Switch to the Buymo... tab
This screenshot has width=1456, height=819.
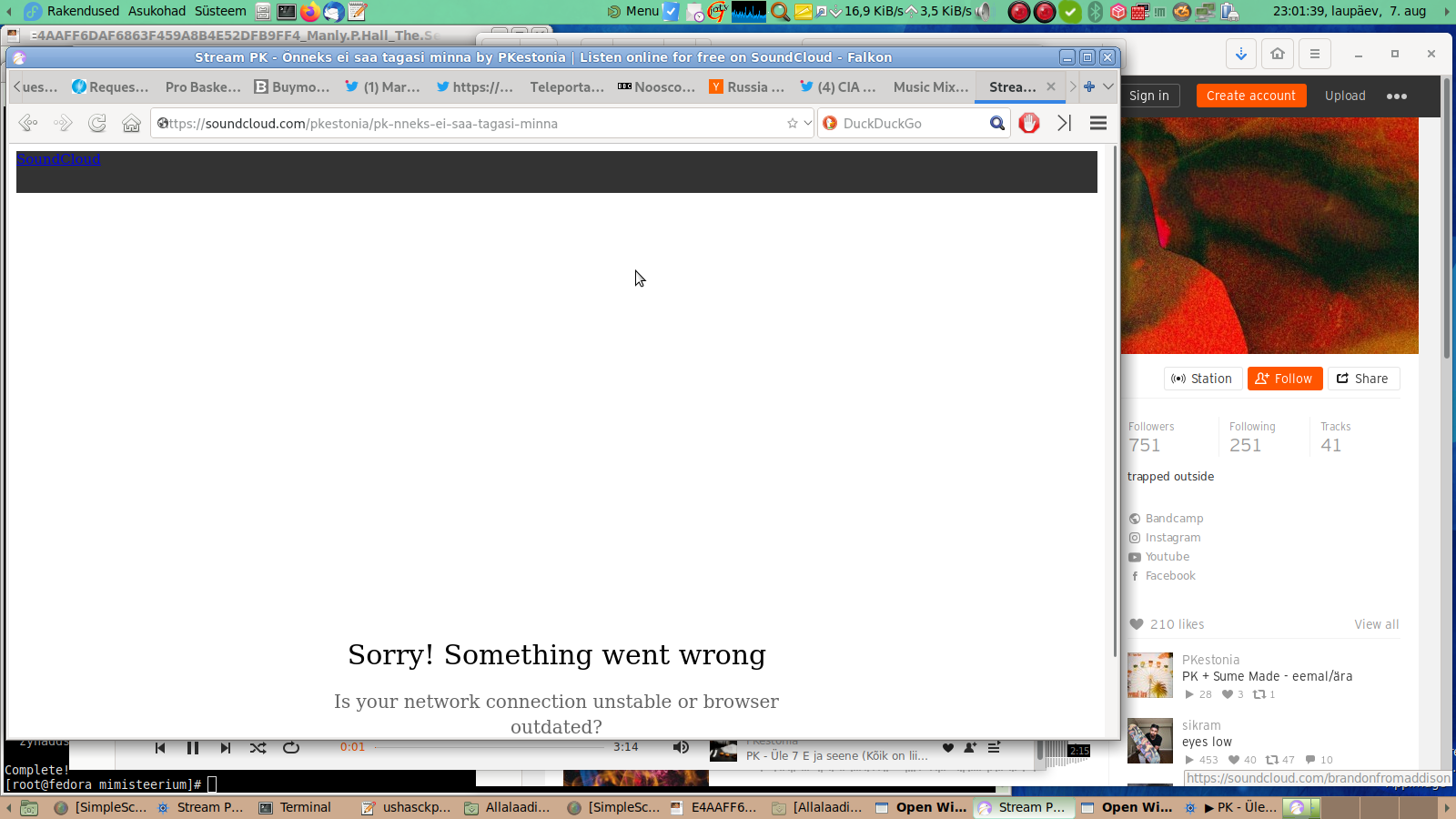point(292,86)
